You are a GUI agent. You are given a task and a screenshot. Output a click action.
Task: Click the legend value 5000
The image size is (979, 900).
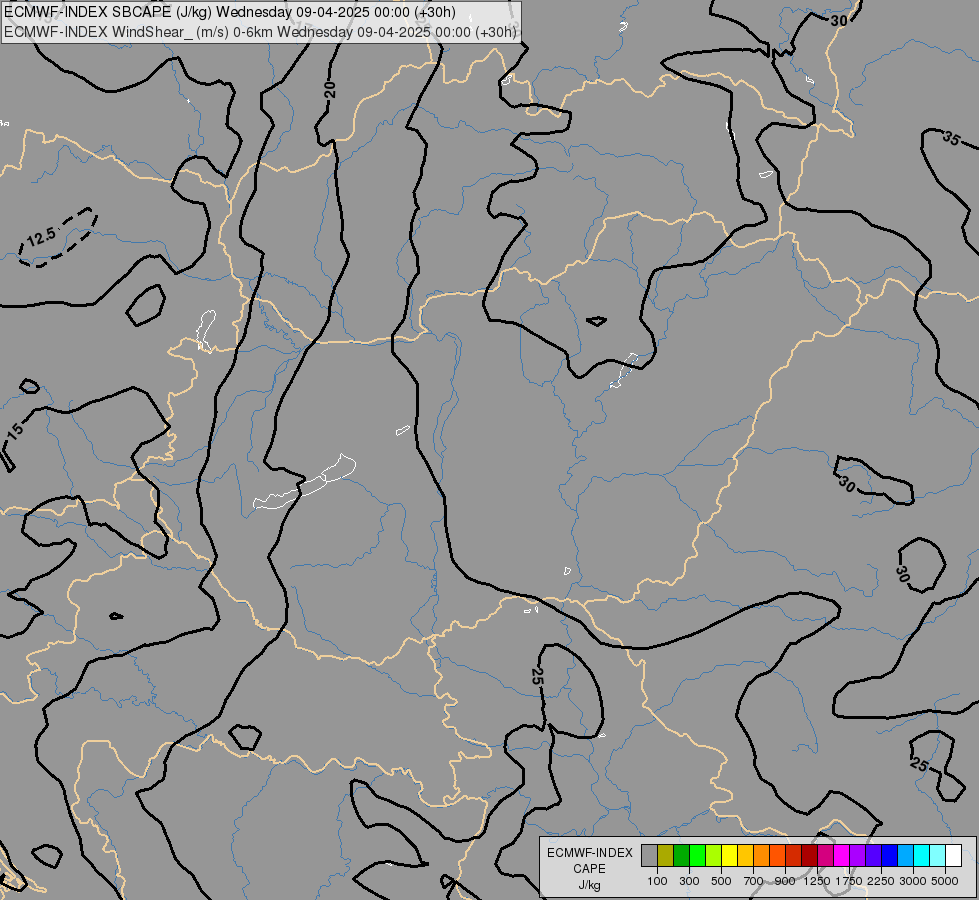click(945, 881)
